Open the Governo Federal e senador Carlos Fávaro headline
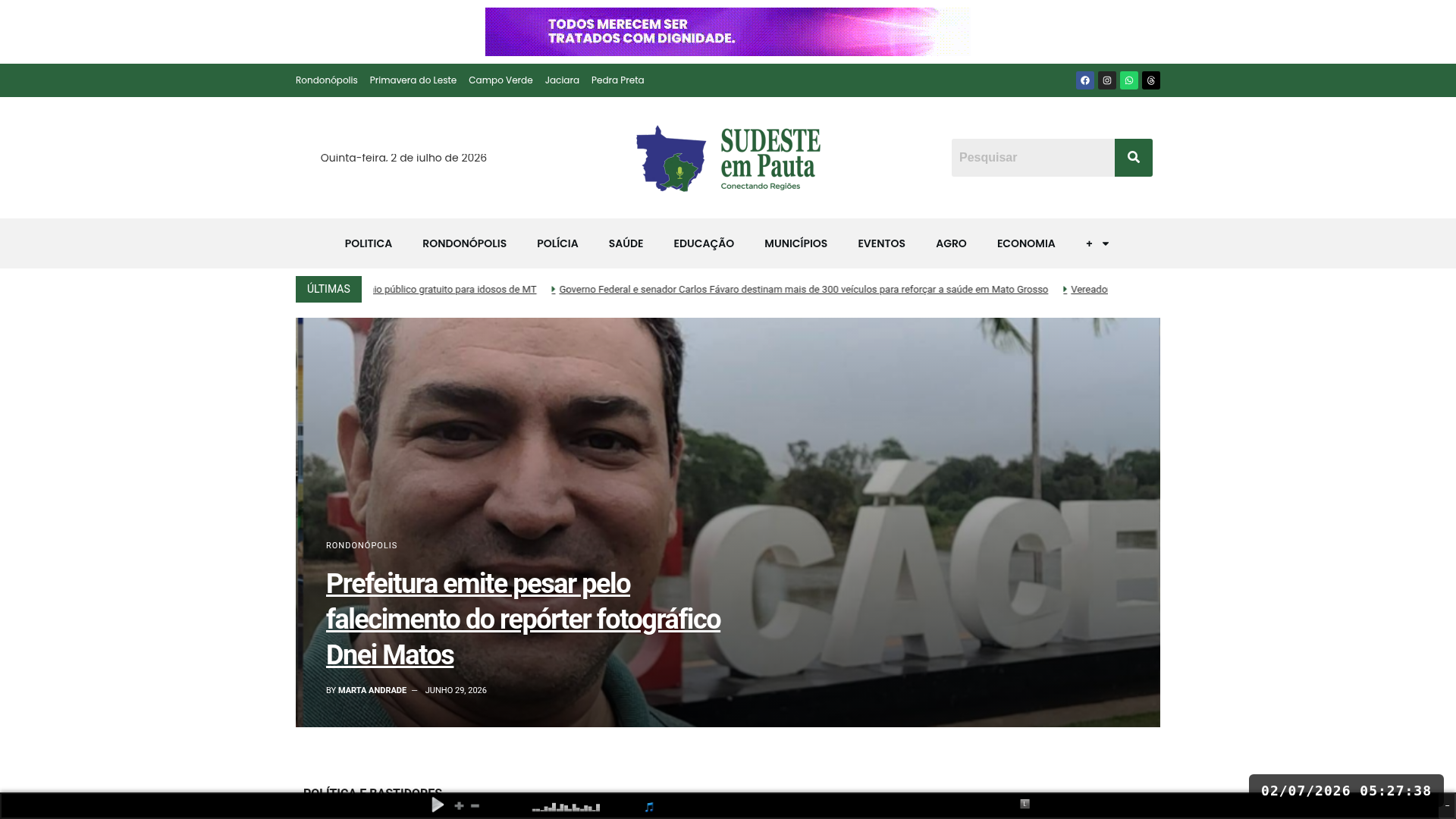 (803, 290)
